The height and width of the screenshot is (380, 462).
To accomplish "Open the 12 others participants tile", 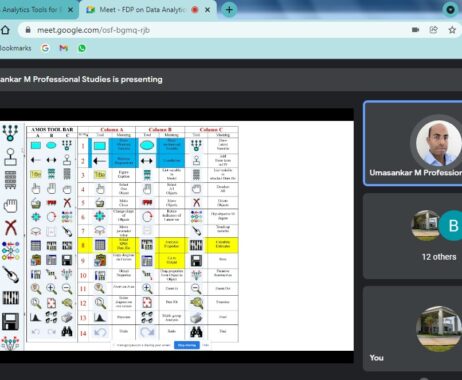I will click(413, 236).
